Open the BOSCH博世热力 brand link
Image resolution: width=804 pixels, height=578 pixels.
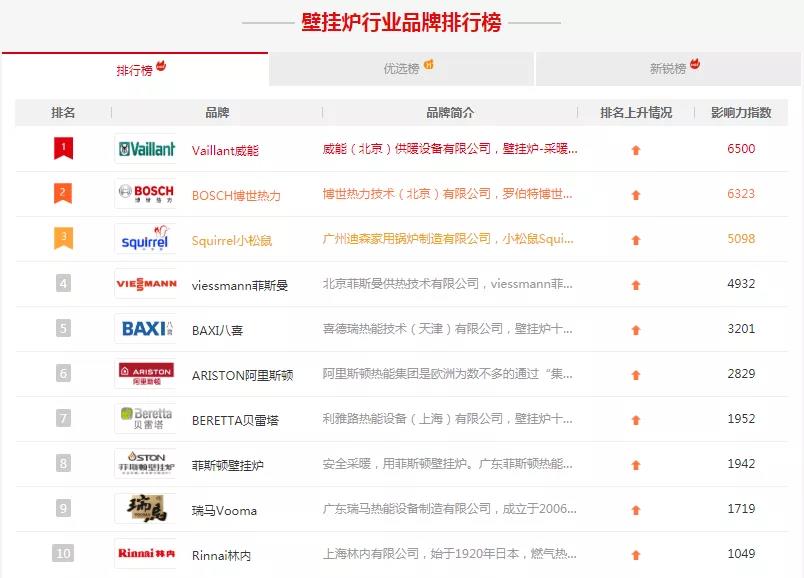point(236,195)
